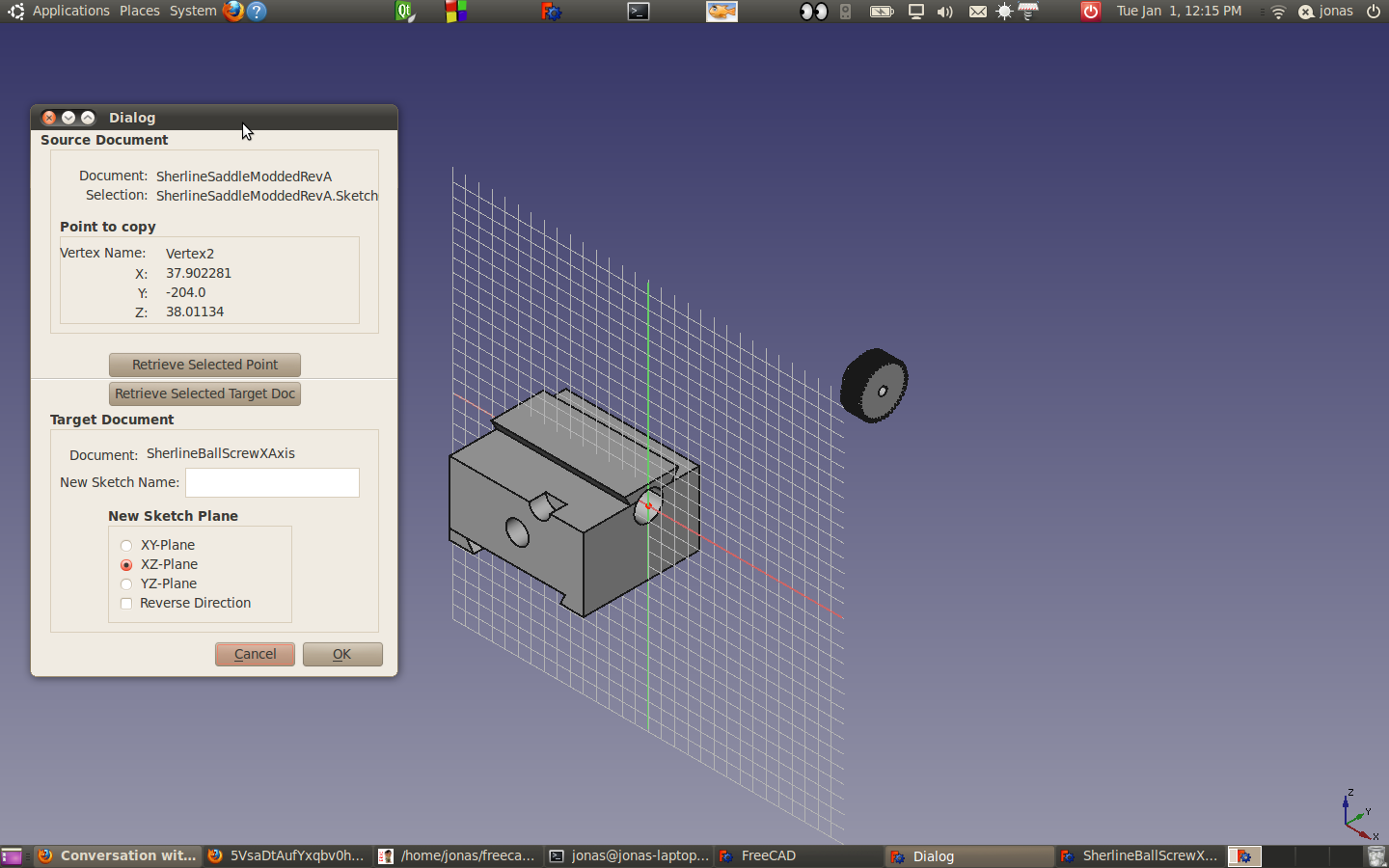
Task: Click the FreeCAD icon at taskbar right
Action: [x=1243, y=856]
